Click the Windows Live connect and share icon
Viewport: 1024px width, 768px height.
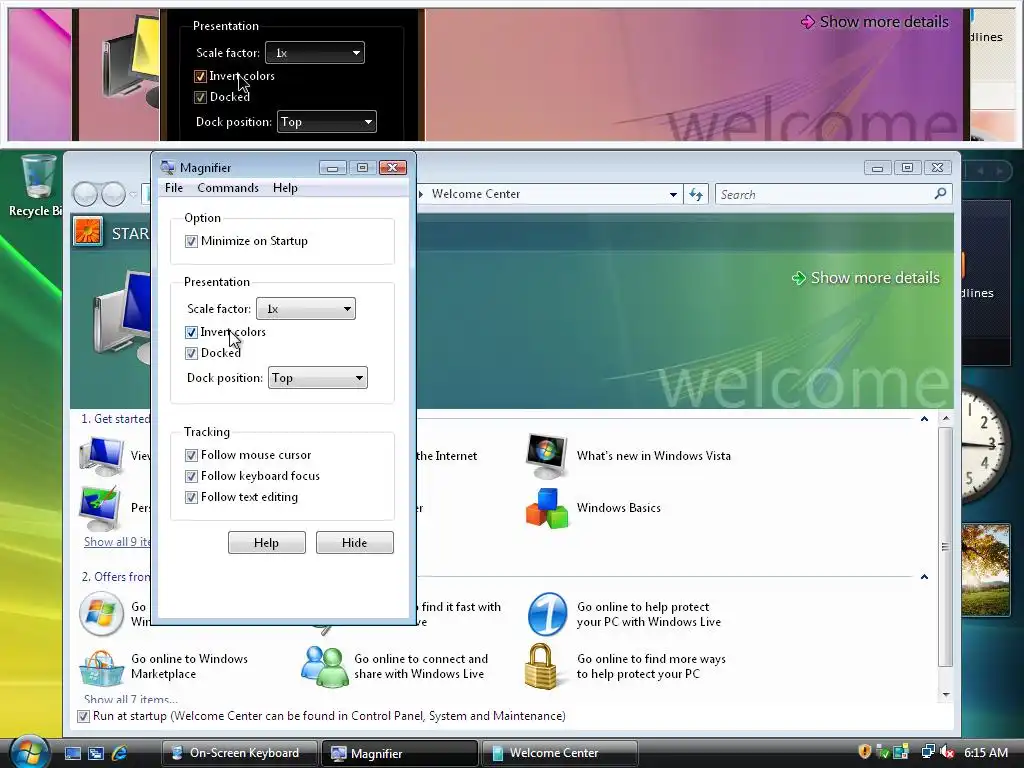pos(324,666)
